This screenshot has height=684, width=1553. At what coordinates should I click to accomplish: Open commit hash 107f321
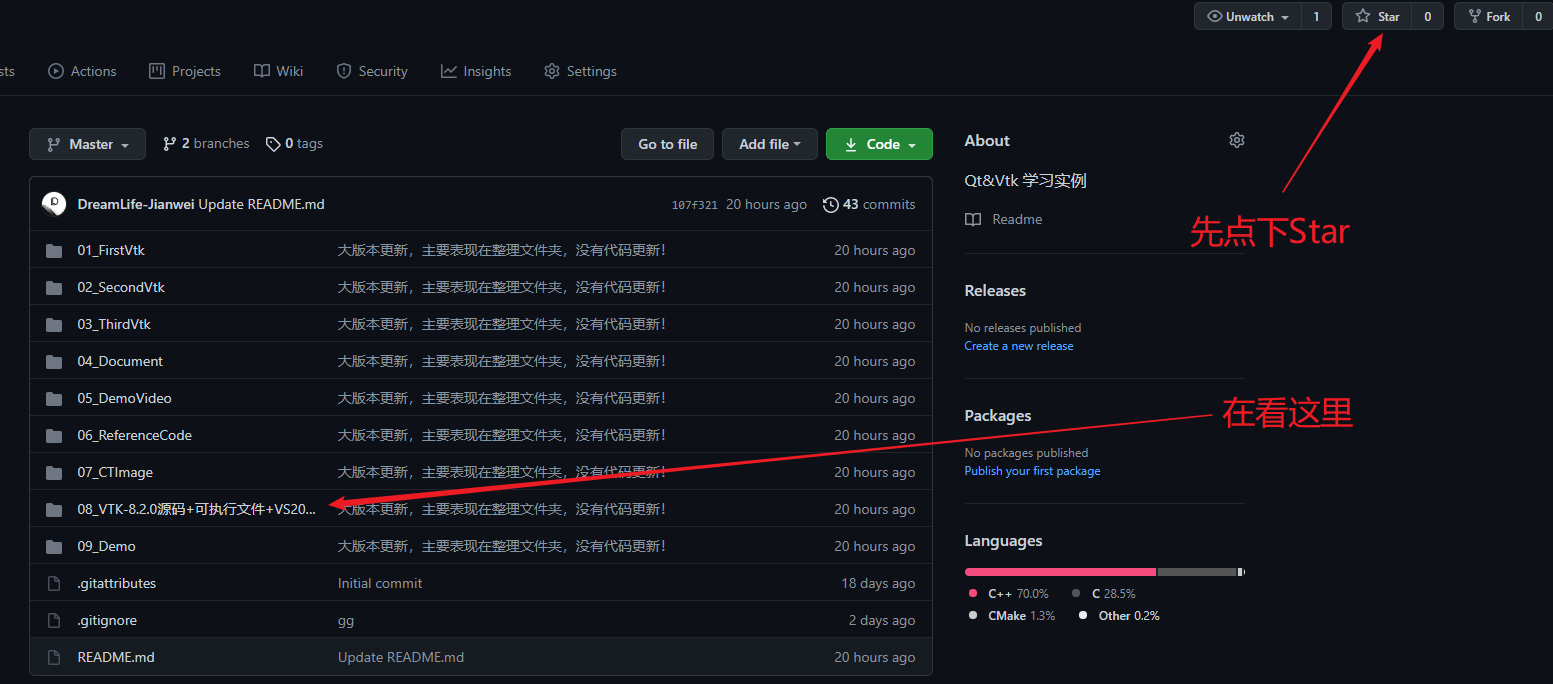(694, 205)
